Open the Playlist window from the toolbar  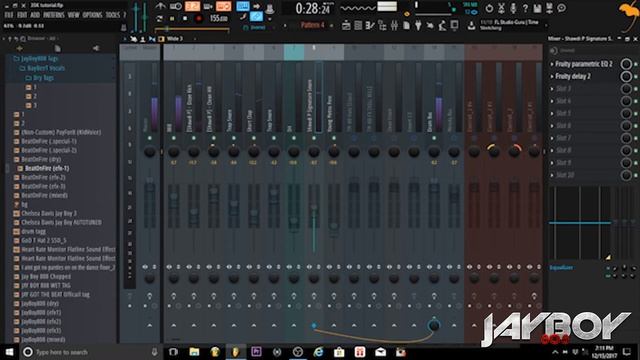tap(346, 26)
